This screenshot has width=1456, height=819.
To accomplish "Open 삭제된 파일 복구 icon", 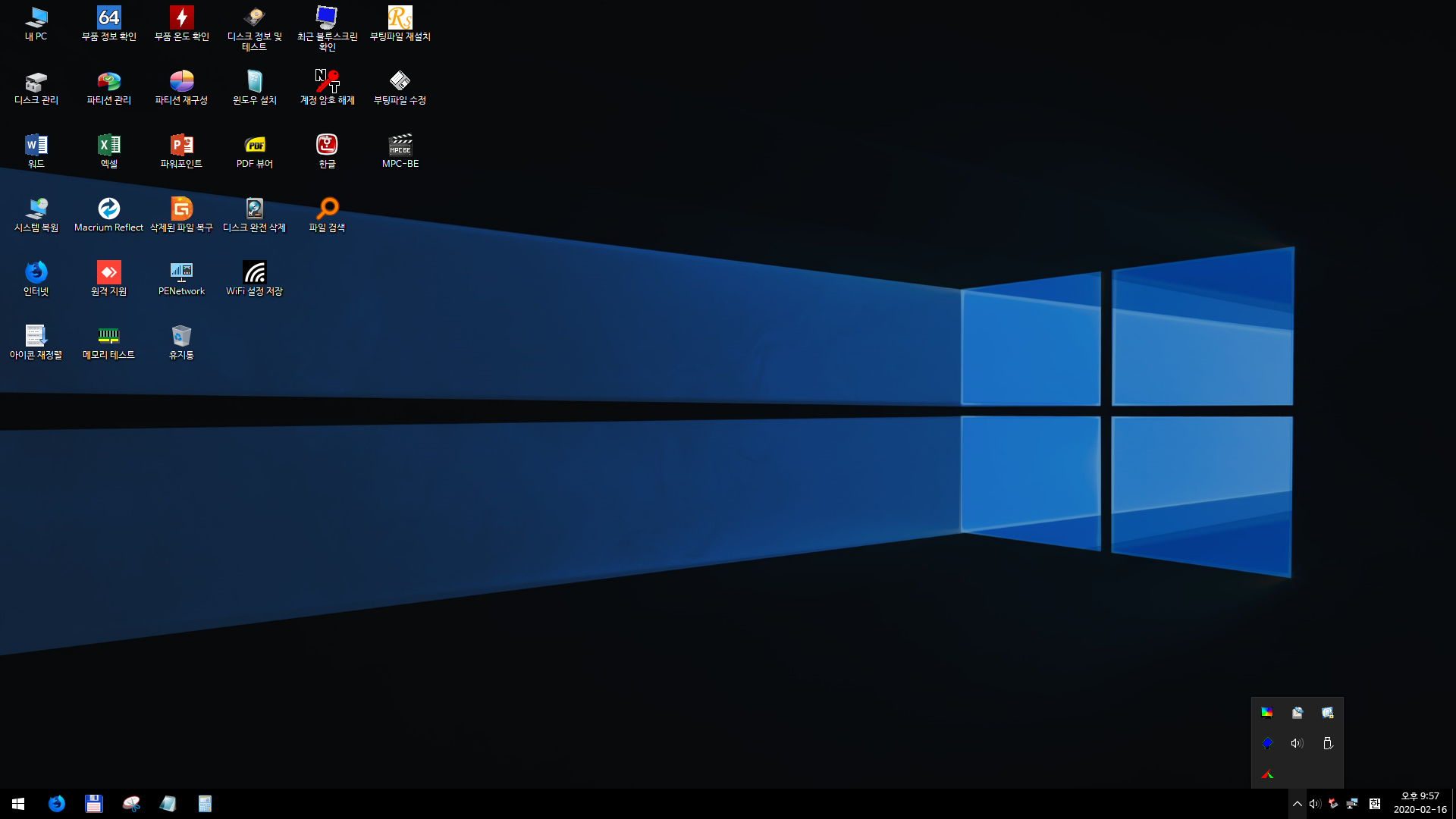I will 181,215.
